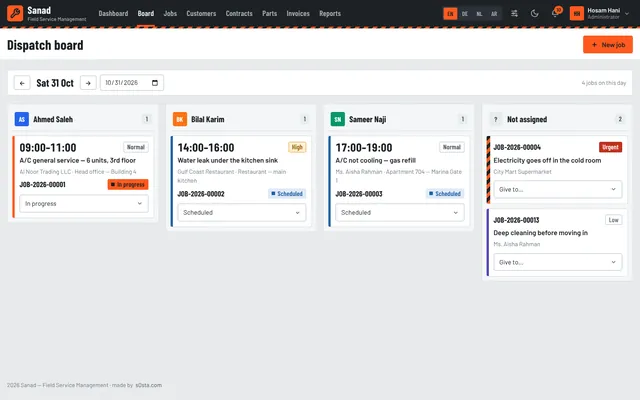The width and height of the screenshot is (640, 400).
Task: Click Normal tag on the 17:00-19:00 job
Action: [x=451, y=147]
